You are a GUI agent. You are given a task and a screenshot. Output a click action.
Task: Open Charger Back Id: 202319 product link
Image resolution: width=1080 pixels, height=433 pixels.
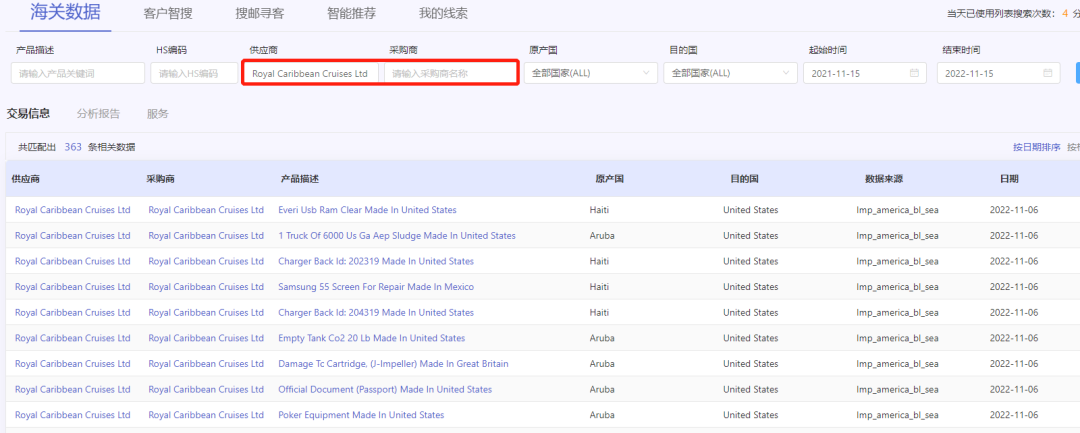[376, 261]
